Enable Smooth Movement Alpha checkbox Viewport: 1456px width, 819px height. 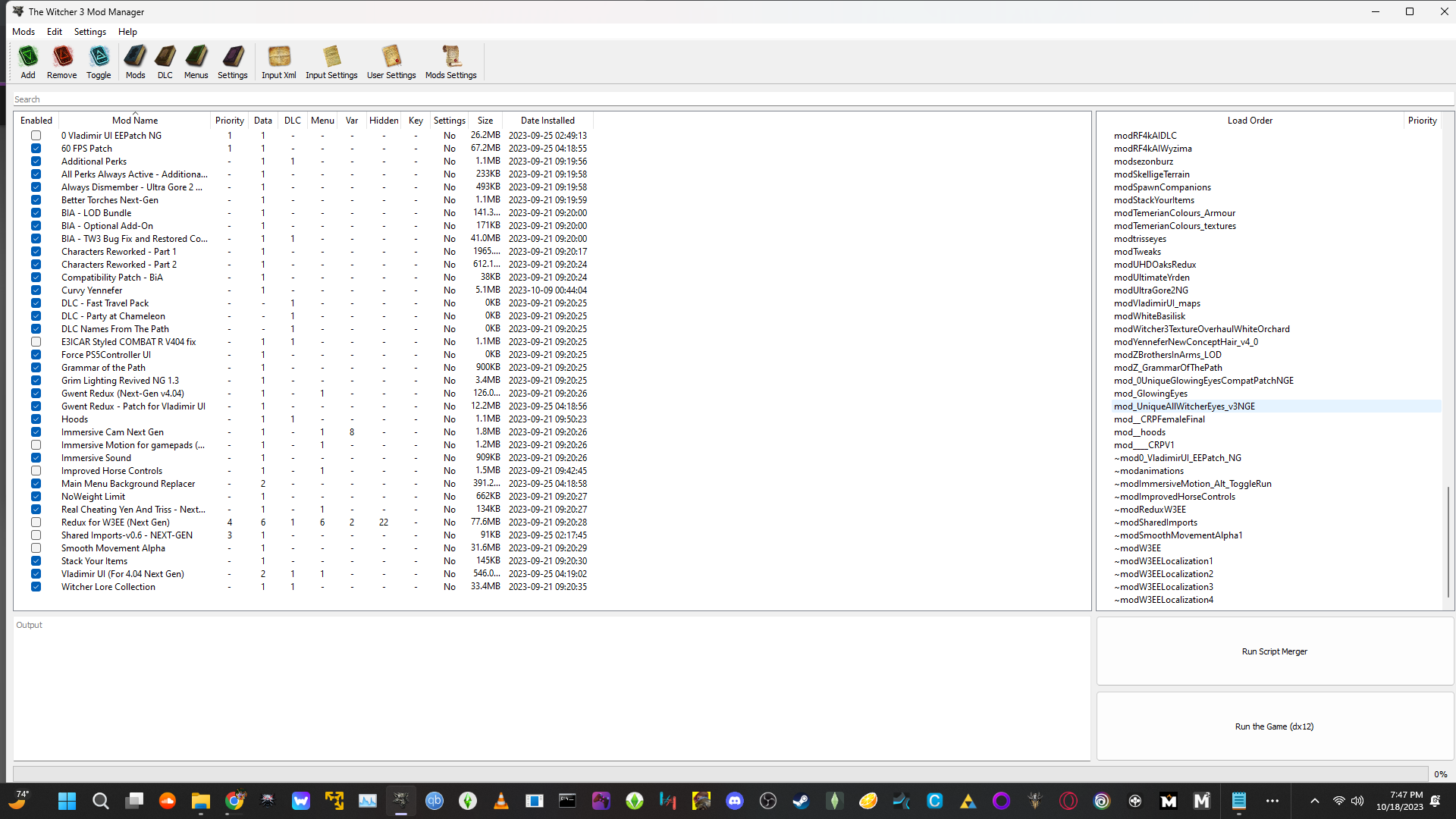click(x=36, y=548)
